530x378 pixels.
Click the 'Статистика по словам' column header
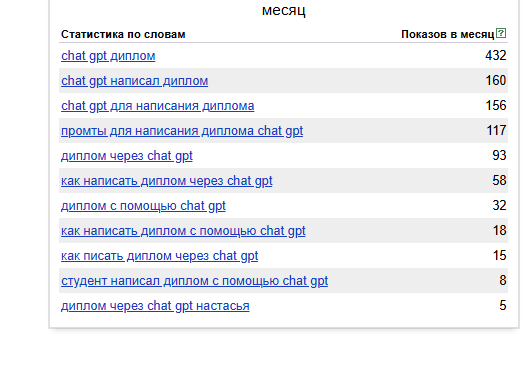click(123, 34)
